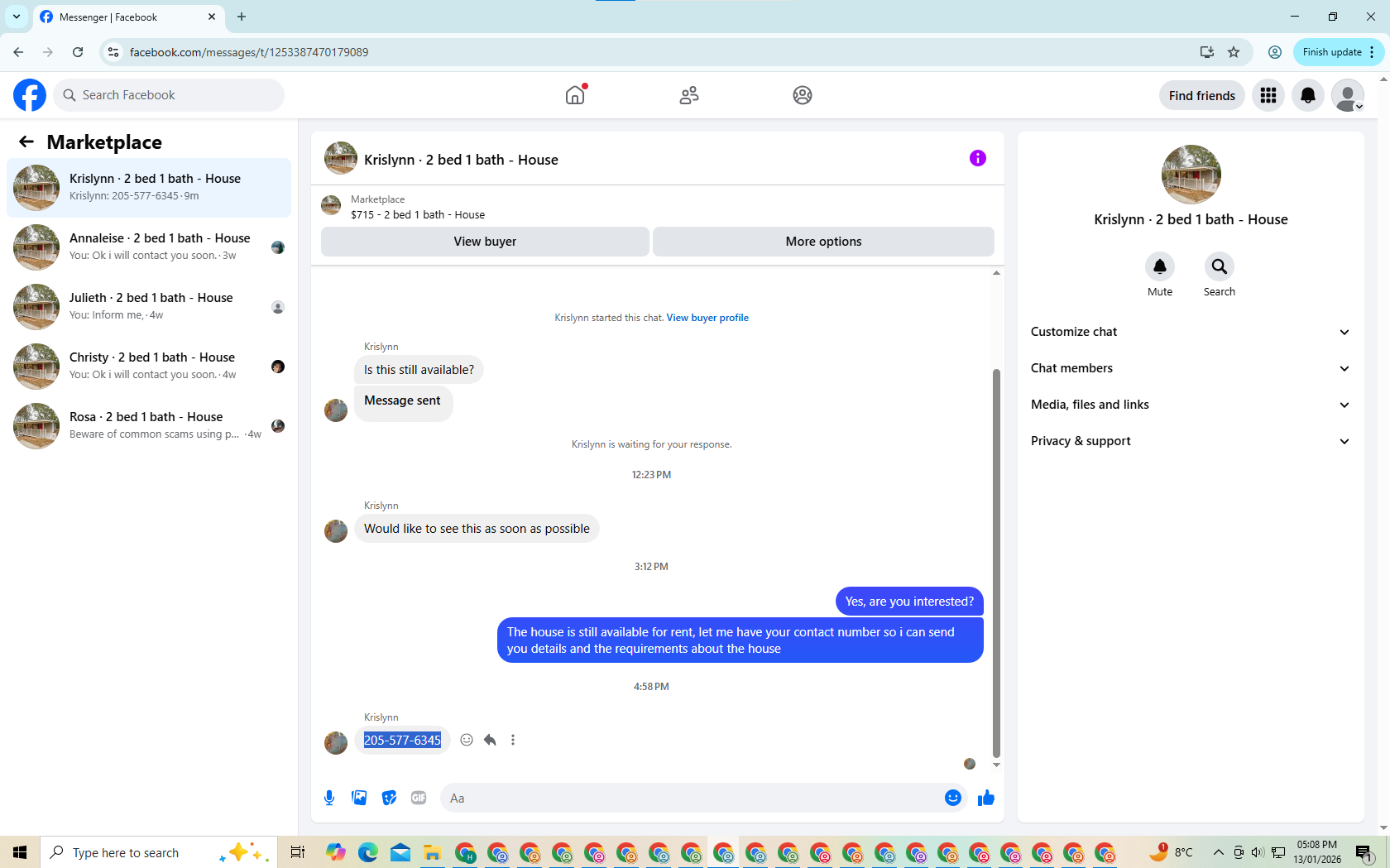The image size is (1390, 868).
Task: Click Marketplace listing thumbnail under header
Action: click(331, 205)
